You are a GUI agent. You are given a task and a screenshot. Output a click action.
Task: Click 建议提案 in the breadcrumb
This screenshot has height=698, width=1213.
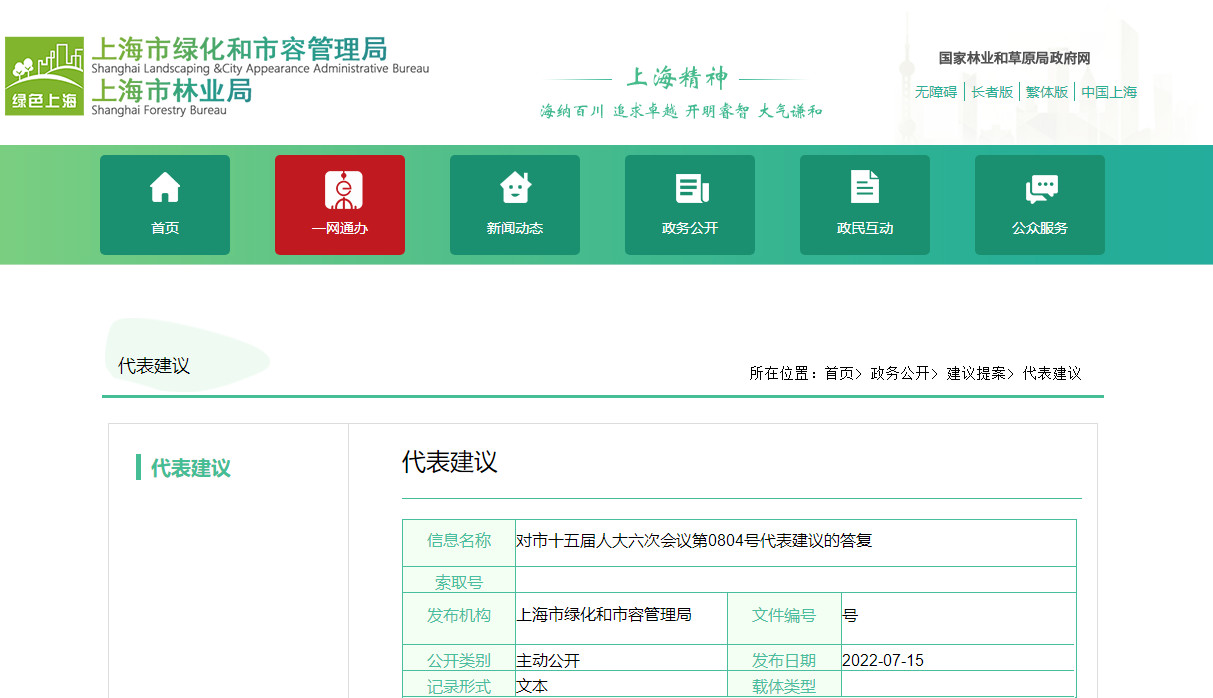pyautogui.click(x=976, y=373)
